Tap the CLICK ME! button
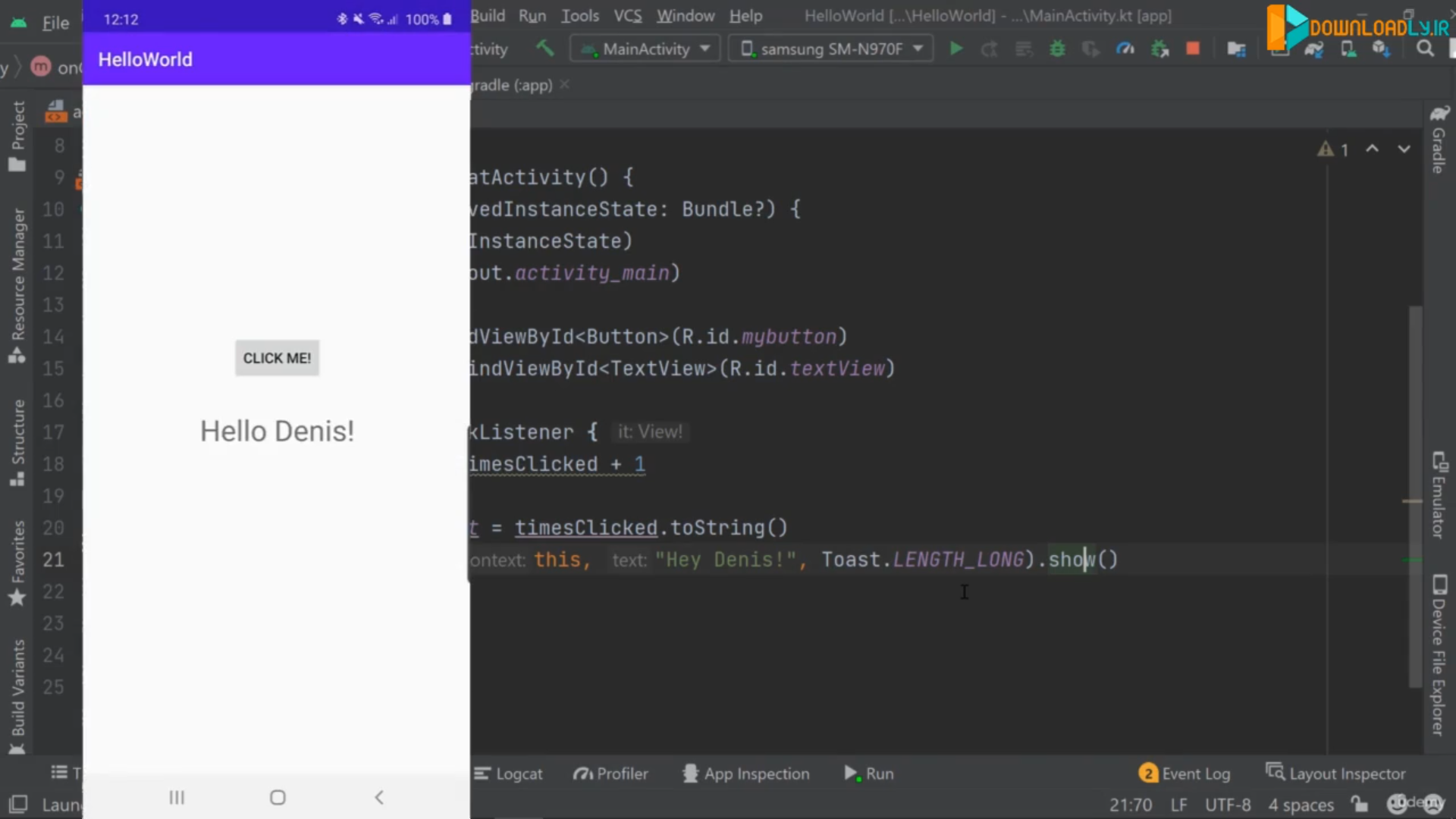 tap(277, 358)
